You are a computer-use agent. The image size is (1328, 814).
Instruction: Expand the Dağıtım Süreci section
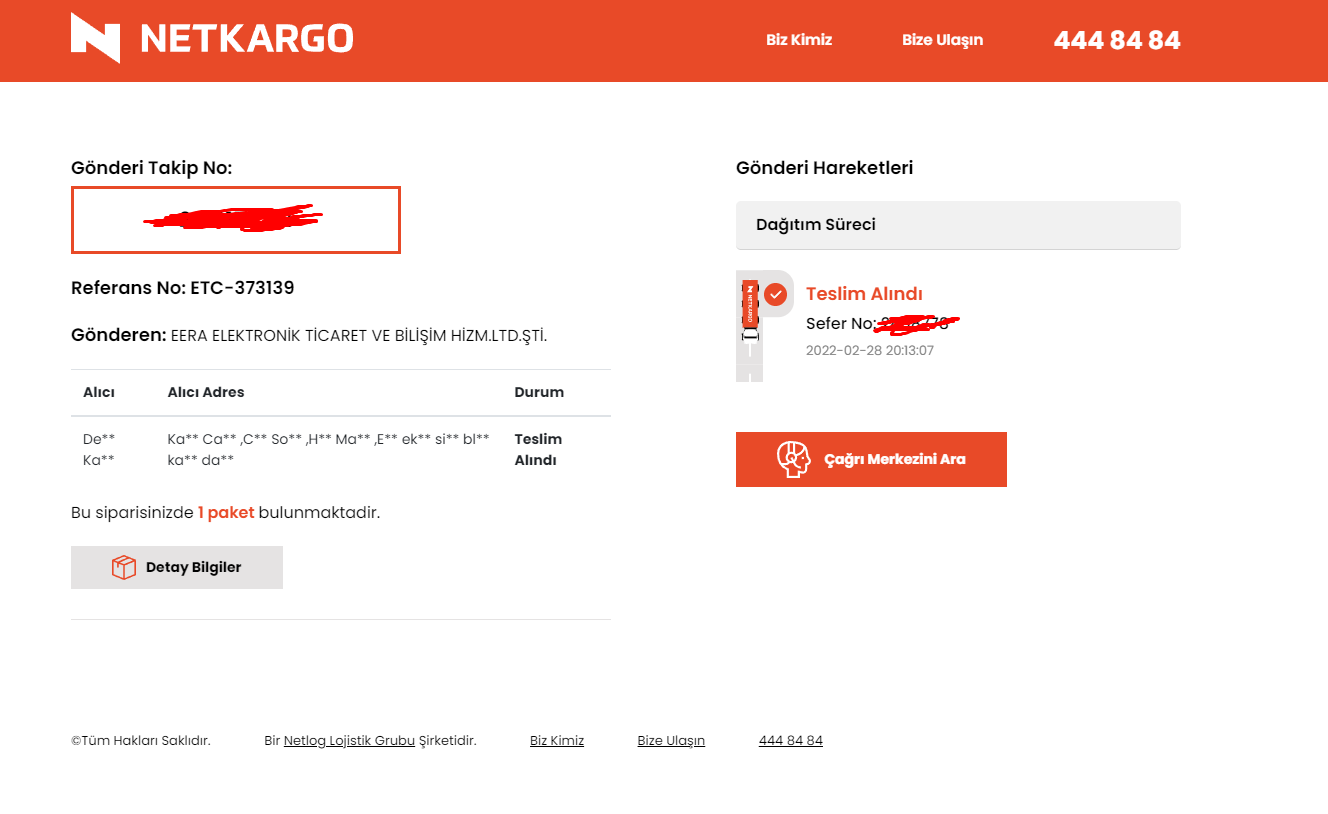(958, 225)
